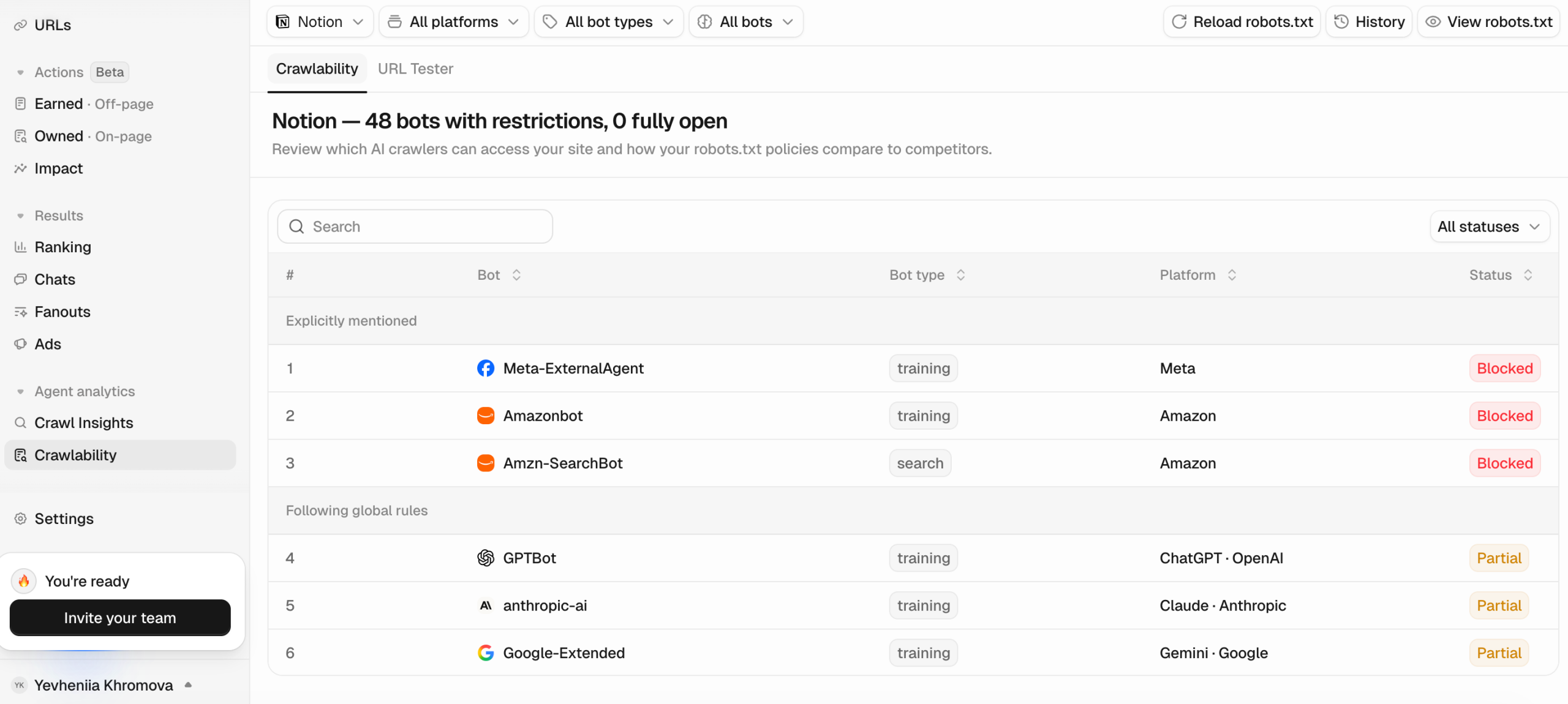Image resolution: width=1568 pixels, height=704 pixels.
Task: Click the bot Search input field
Action: point(415,227)
